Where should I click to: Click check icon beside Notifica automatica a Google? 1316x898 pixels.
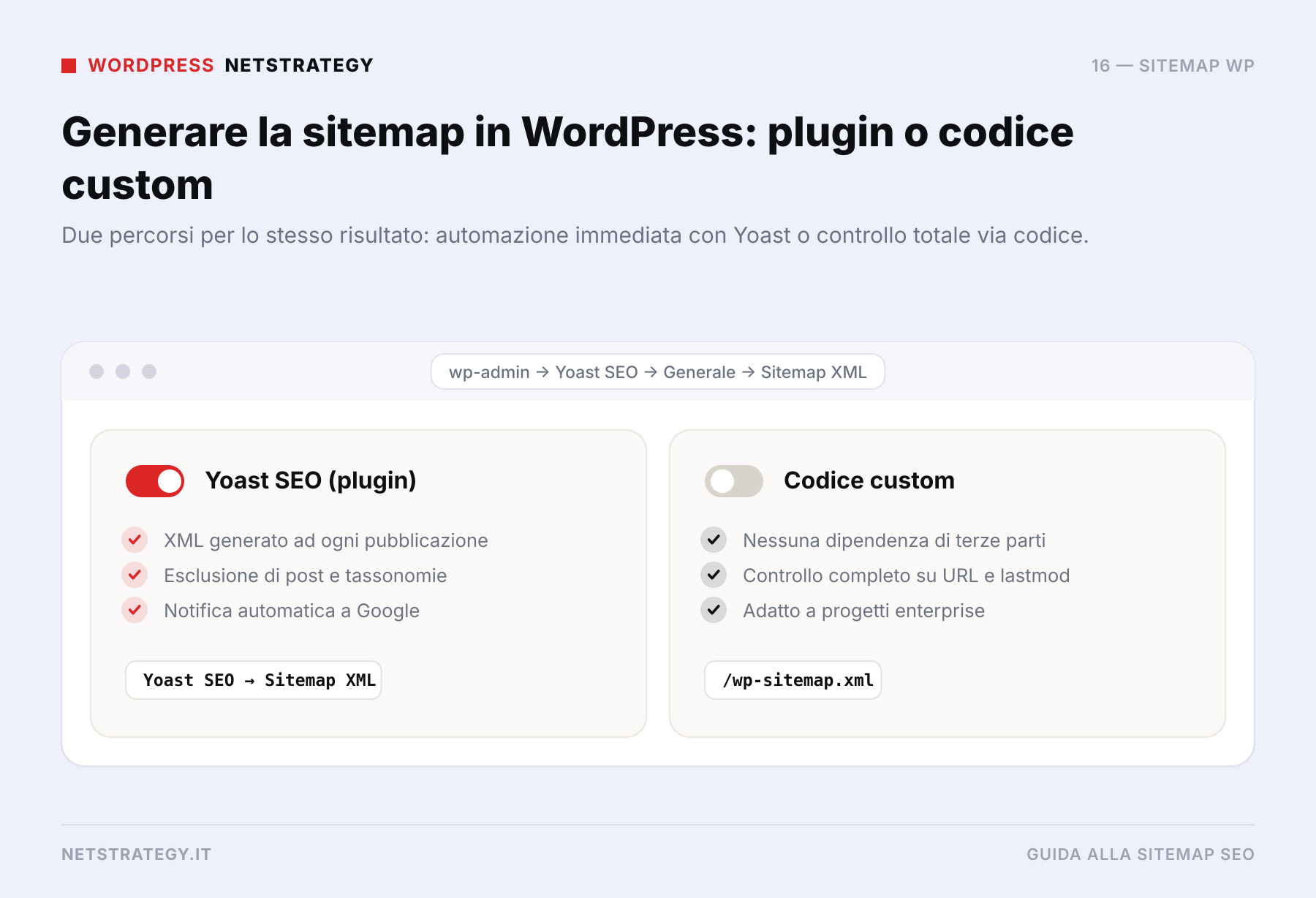135,610
